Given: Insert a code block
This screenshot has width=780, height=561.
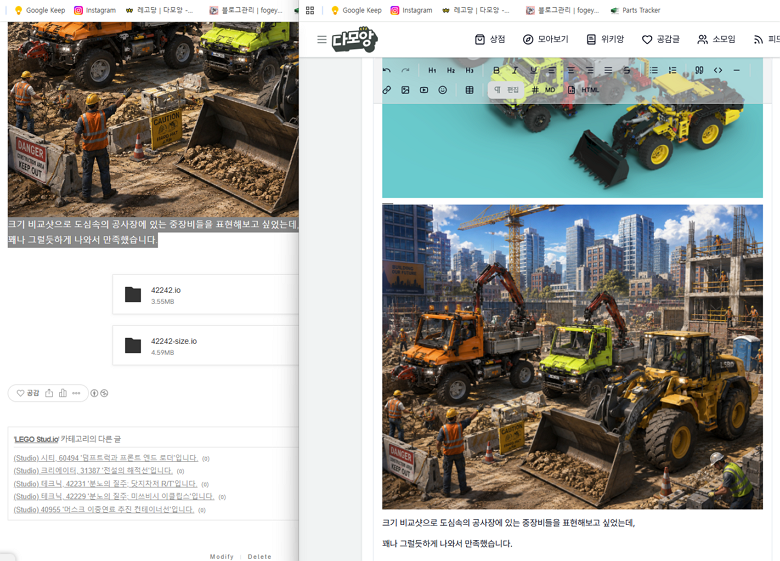Looking at the screenshot, I should pyautogui.click(x=718, y=70).
